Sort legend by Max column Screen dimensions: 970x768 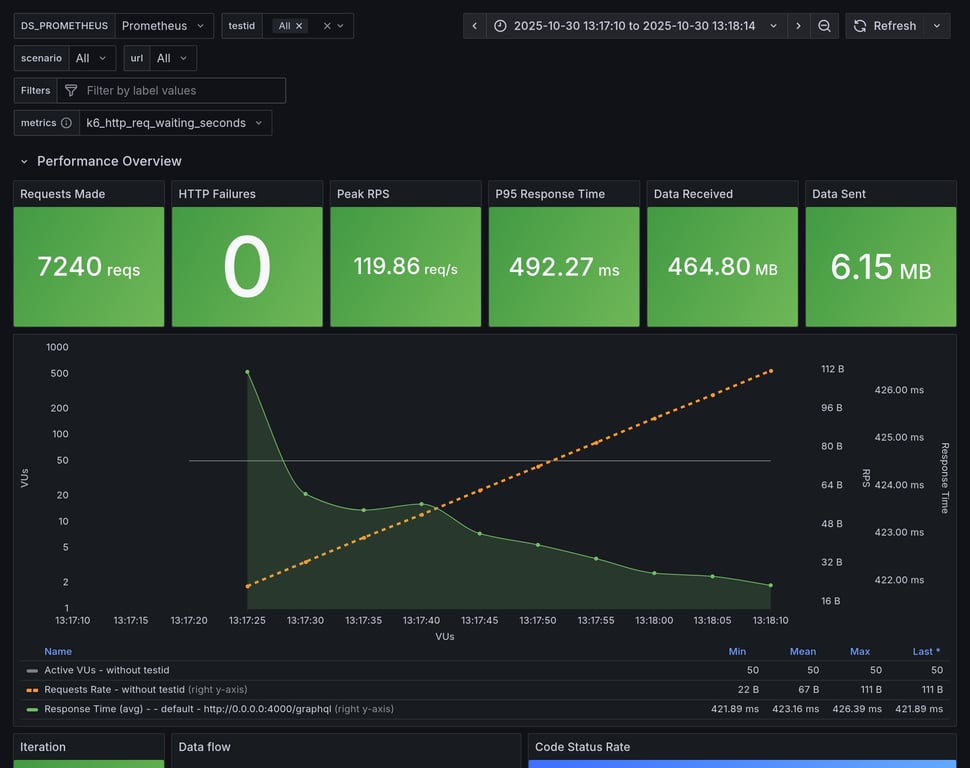[x=859, y=651]
